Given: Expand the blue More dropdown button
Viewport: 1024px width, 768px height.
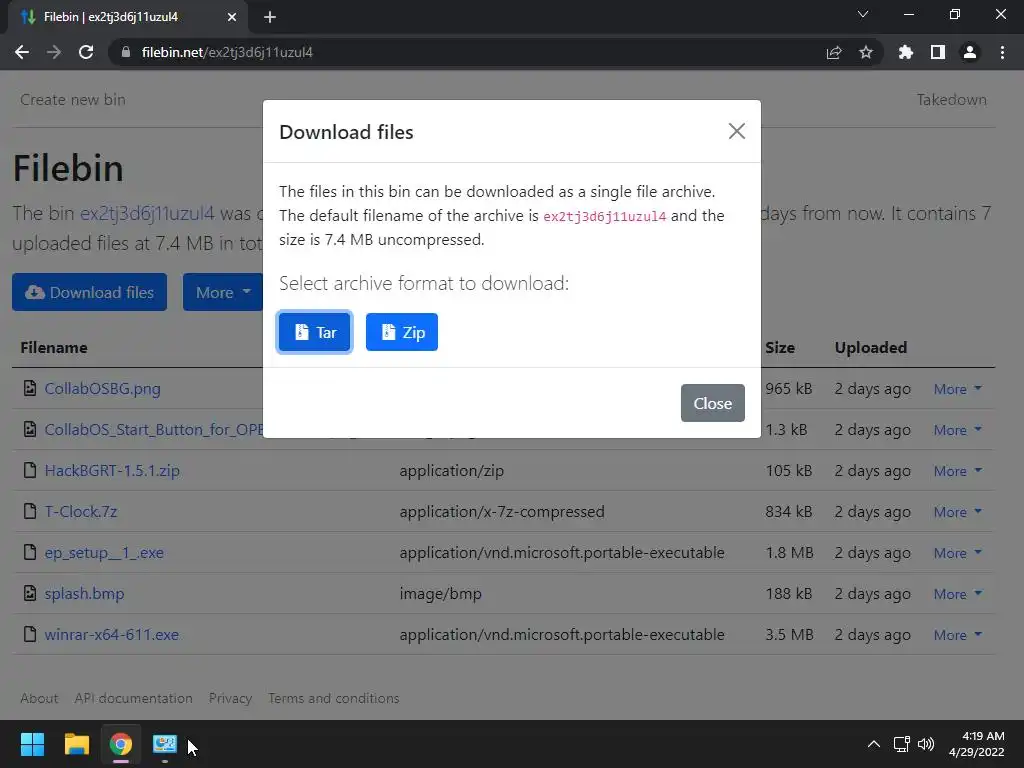Looking at the screenshot, I should click(223, 292).
